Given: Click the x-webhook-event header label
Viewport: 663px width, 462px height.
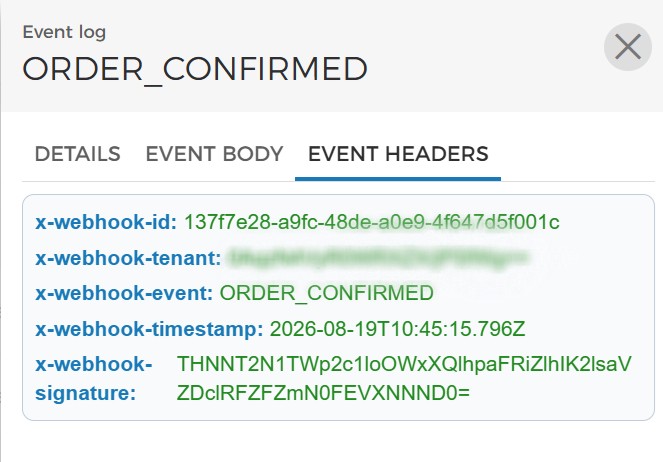Looking at the screenshot, I should click(124, 293).
